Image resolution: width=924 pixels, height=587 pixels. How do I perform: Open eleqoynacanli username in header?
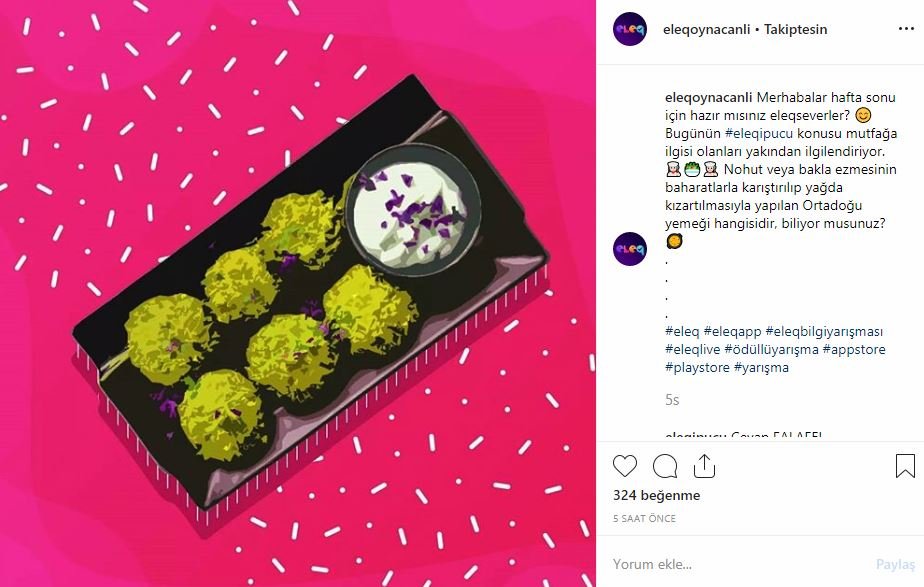707,29
